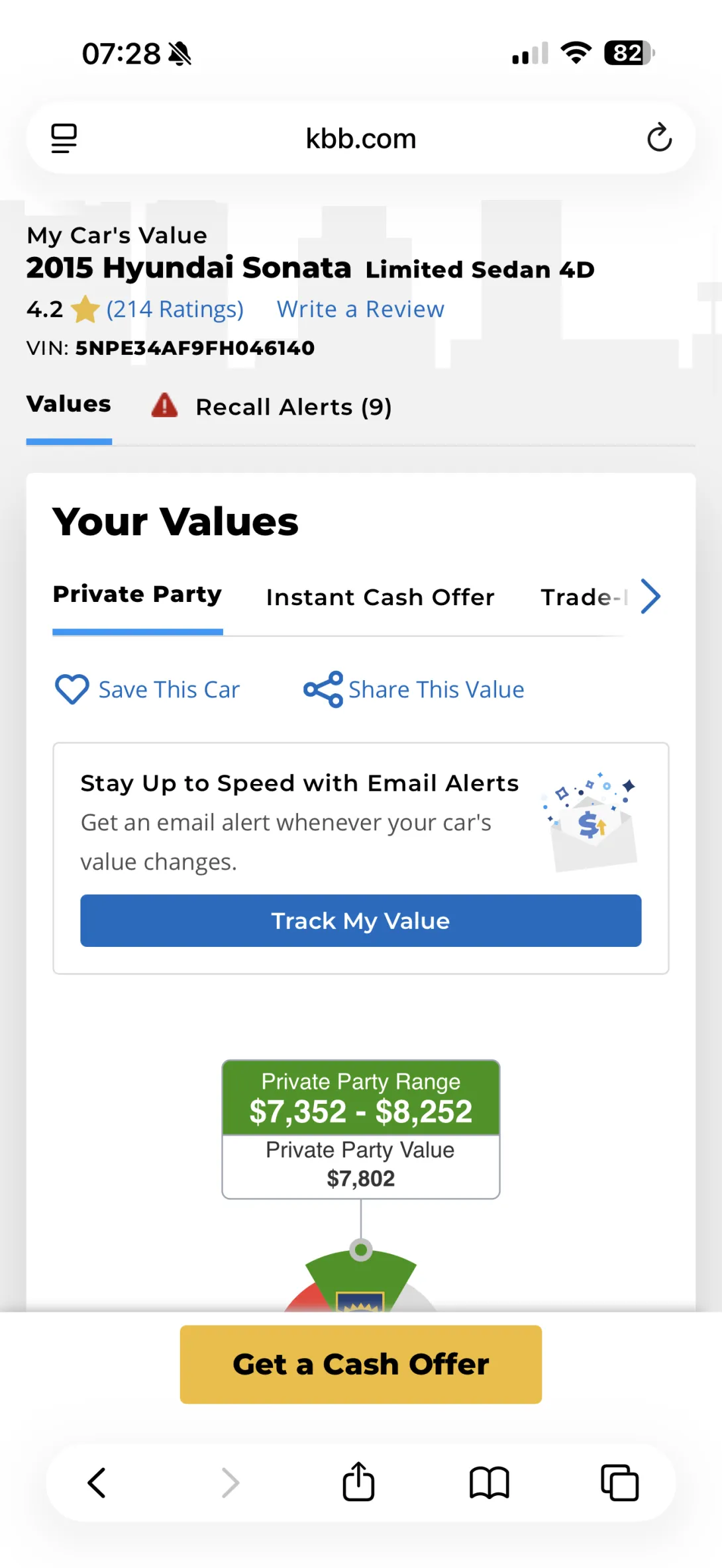Go back with Safari back arrow

pyautogui.click(x=97, y=1482)
